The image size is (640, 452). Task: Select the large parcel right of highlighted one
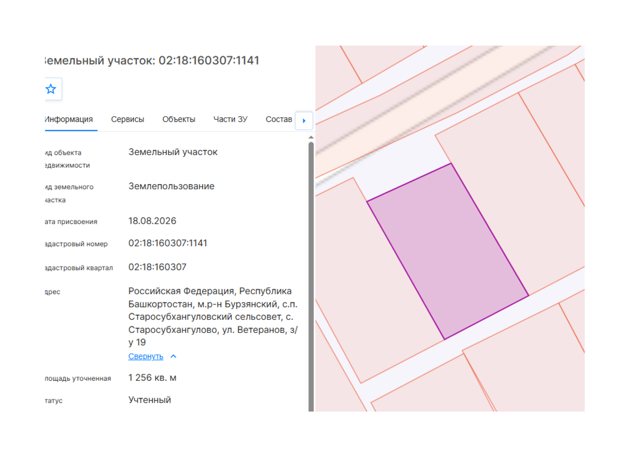(518, 188)
